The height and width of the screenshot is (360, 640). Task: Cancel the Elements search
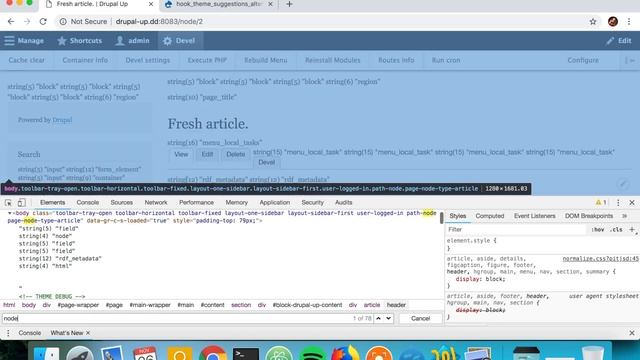[x=420, y=318]
